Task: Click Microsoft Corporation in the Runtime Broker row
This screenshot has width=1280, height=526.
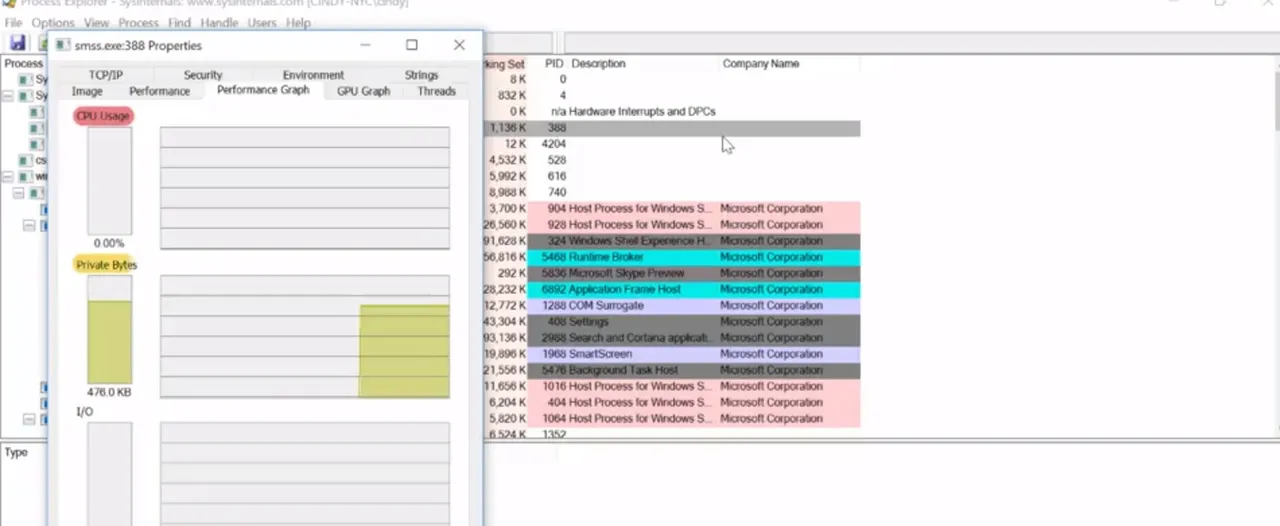Action: click(x=771, y=257)
